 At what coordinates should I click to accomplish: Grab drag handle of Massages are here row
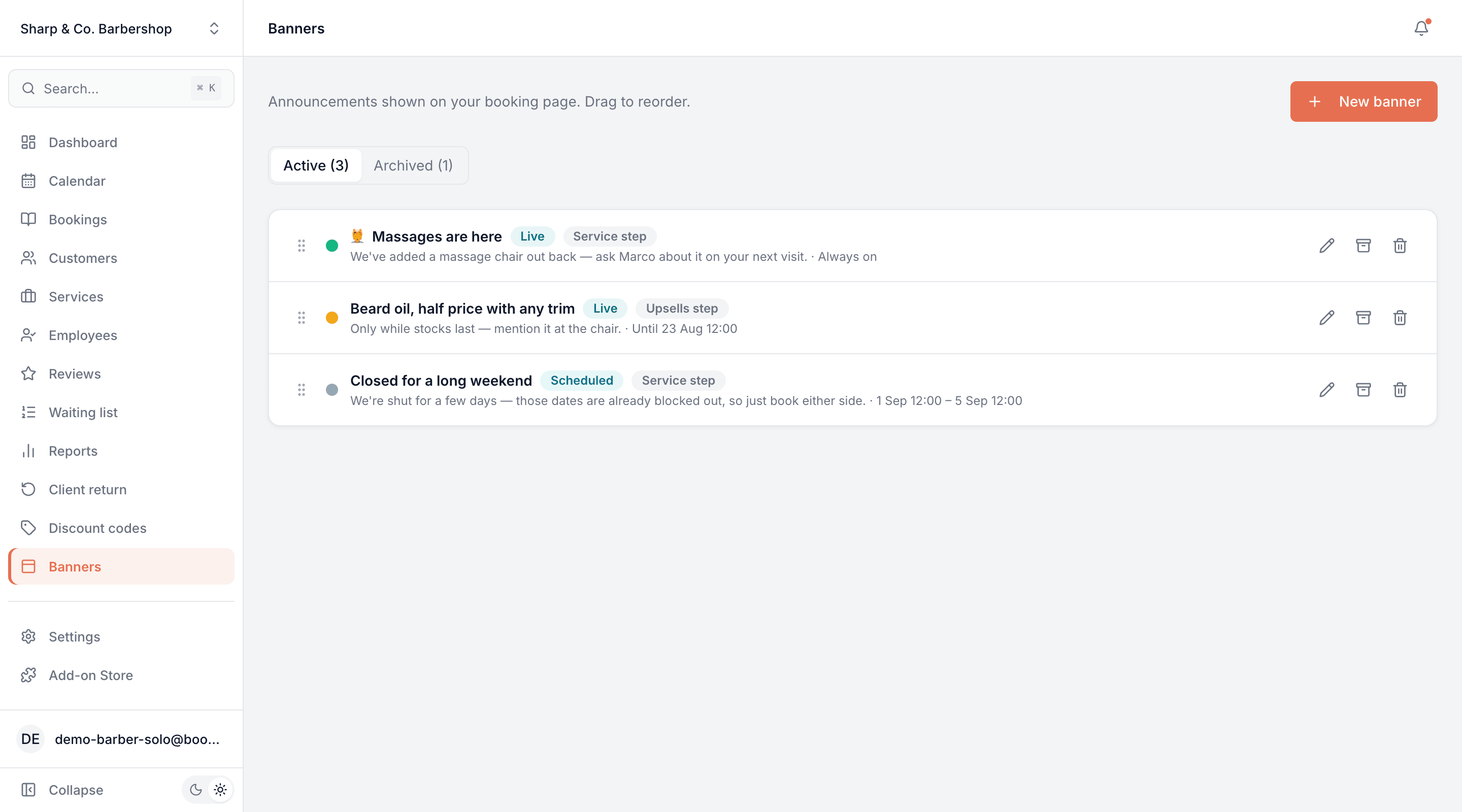coord(302,246)
